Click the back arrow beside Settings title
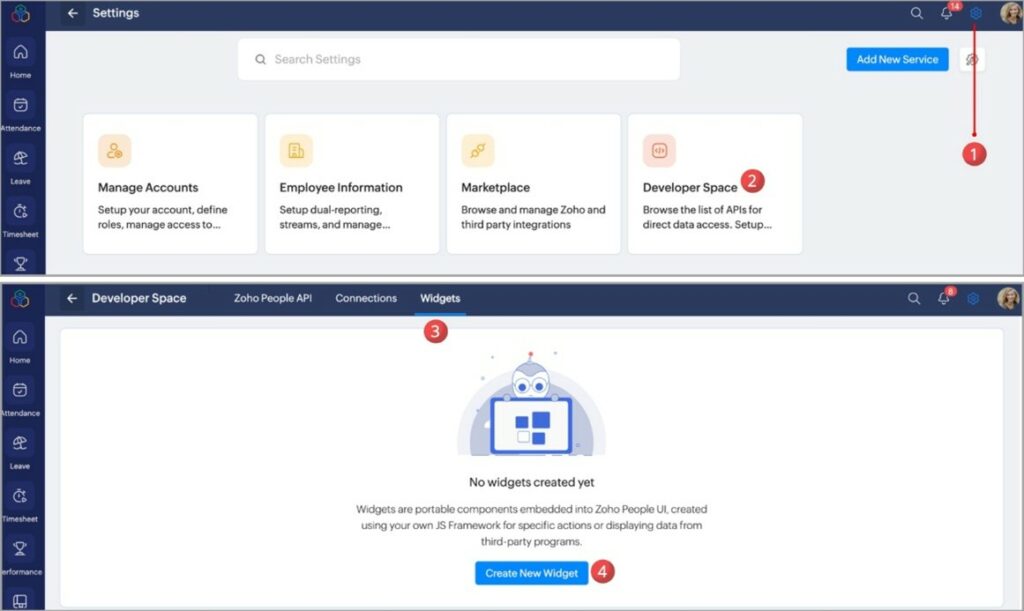Viewport: 1024px width, 611px height. click(x=72, y=14)
